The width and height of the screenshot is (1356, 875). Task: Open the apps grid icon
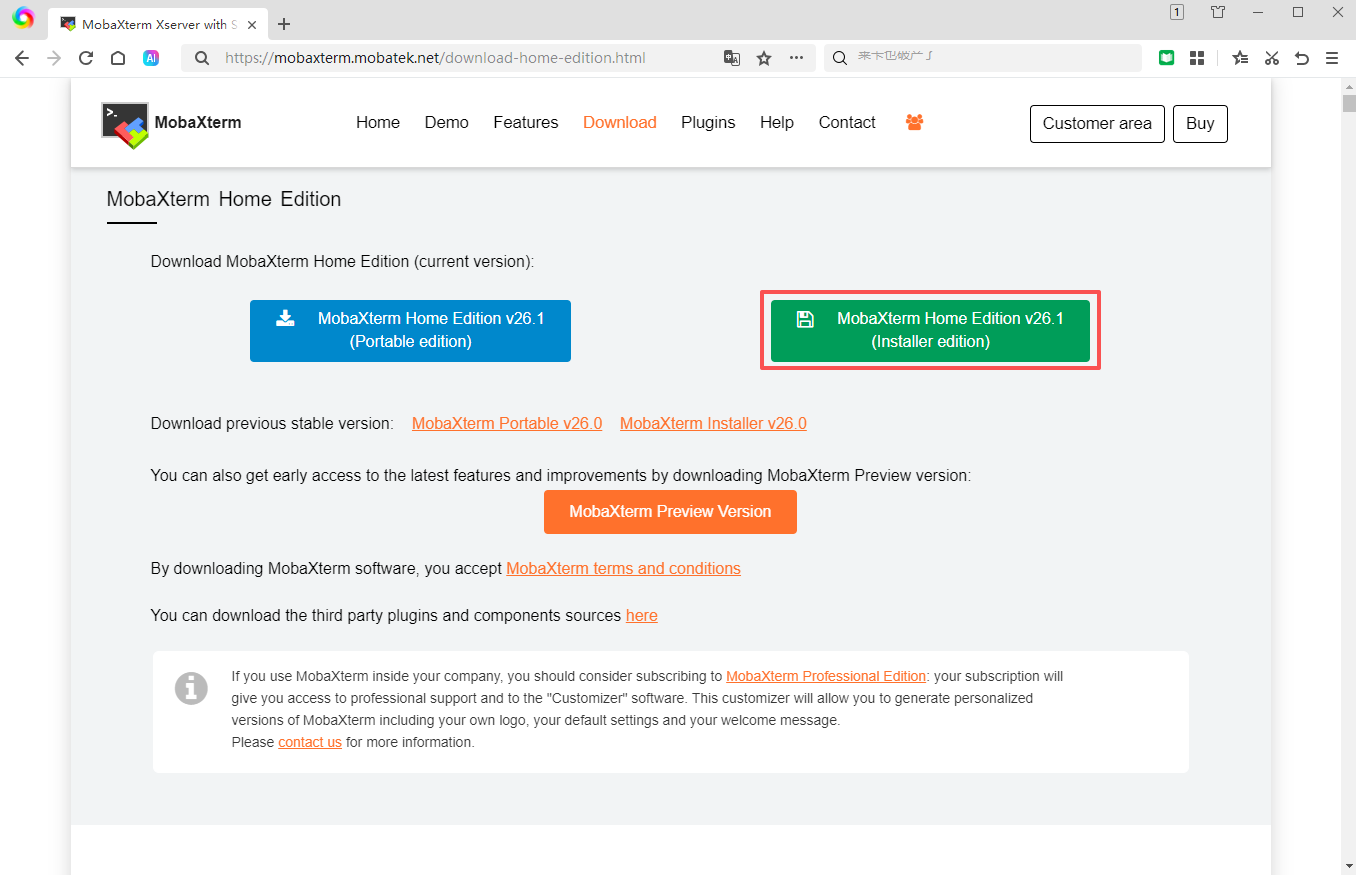(x=1197, y=58)
